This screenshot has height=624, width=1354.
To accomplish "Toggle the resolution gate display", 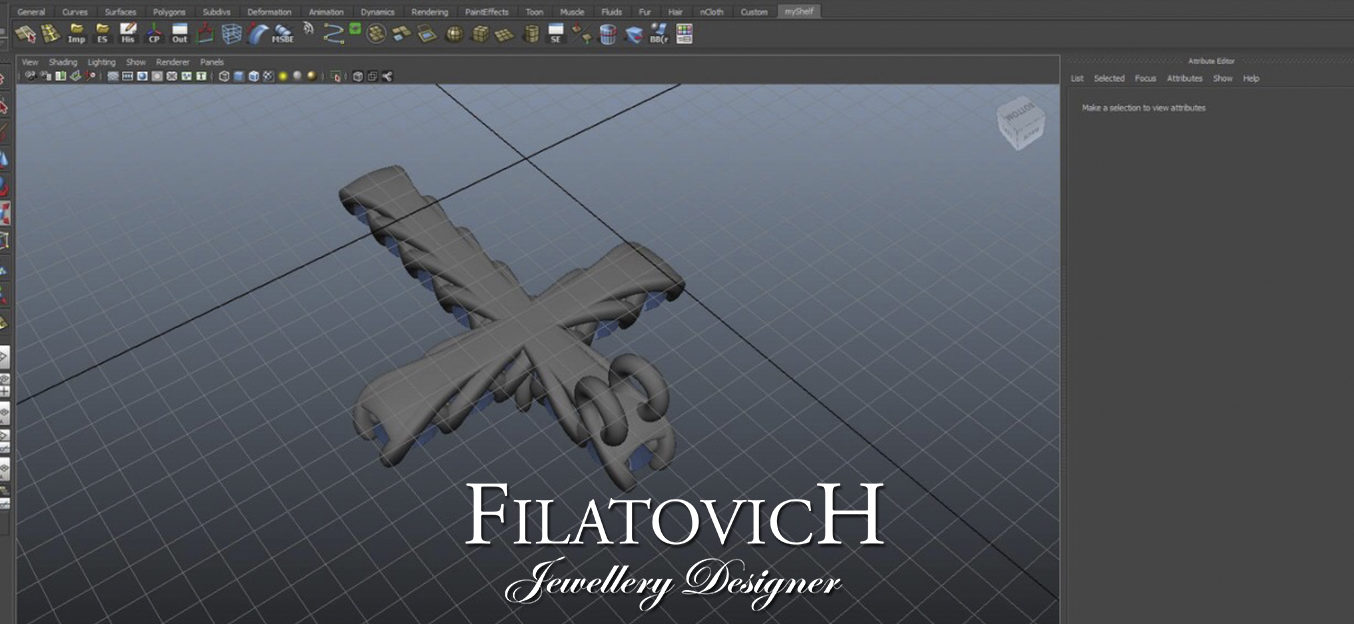I will click(142, 76).
